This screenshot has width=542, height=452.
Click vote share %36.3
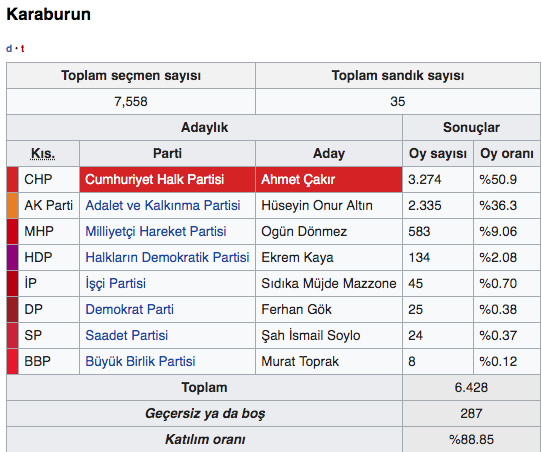[x=498, y=205]
